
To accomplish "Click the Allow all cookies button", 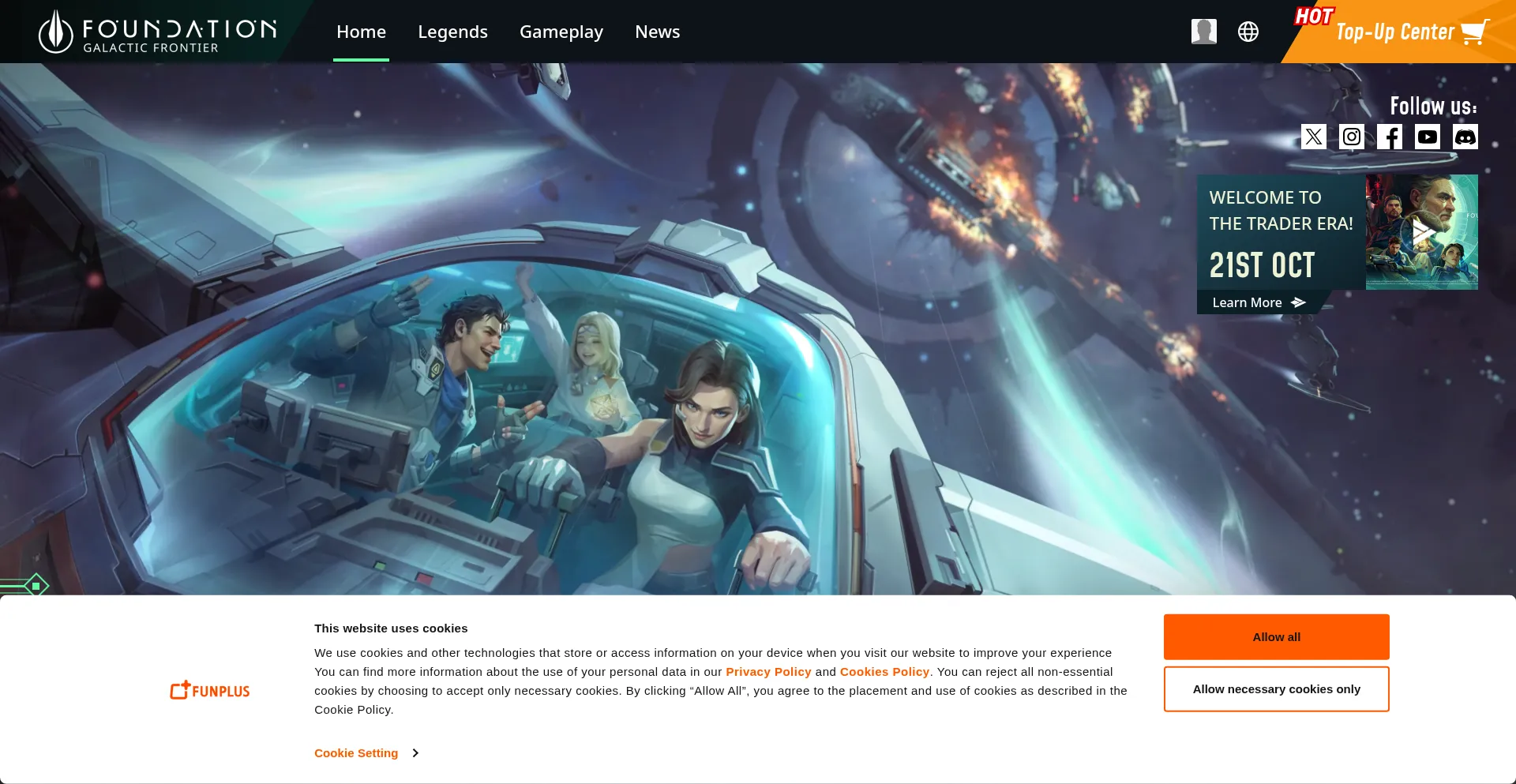I will 1276,637.
